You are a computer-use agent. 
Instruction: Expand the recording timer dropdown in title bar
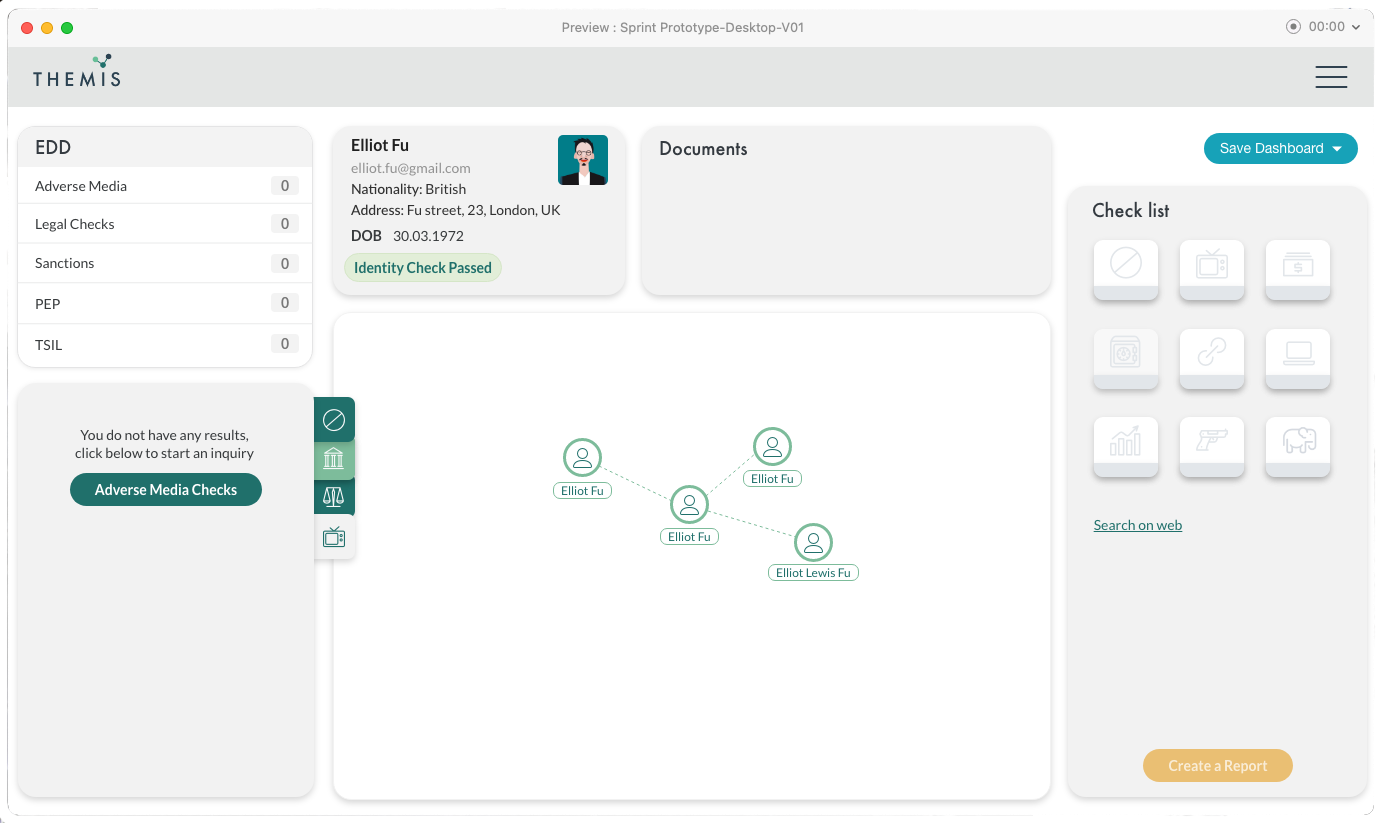[1324, 27]
